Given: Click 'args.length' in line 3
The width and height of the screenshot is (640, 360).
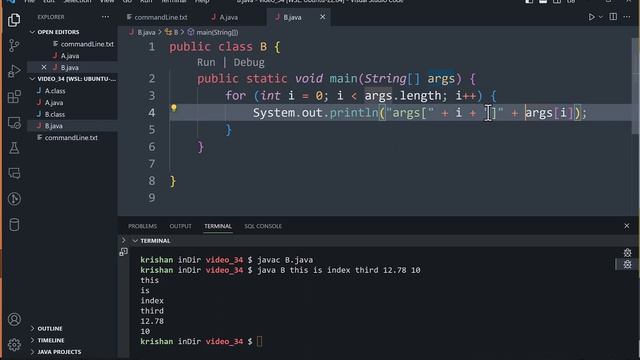Looking at the screenshot, I should [x=403, y=96].
